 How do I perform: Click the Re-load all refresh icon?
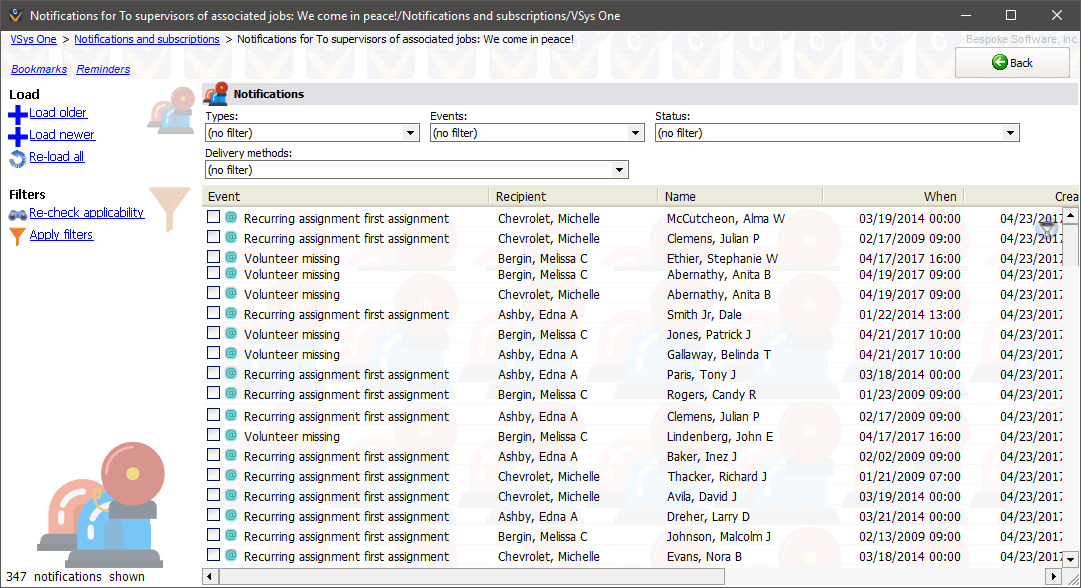[x=17, y=158]
